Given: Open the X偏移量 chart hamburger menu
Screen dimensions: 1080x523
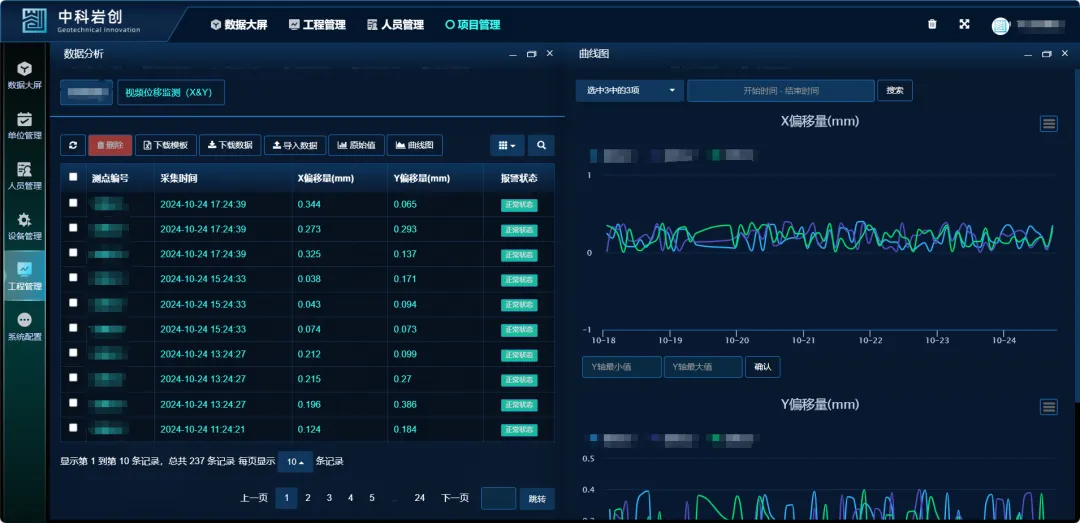Looking at the screenshot, I should tap(1048, 123).
